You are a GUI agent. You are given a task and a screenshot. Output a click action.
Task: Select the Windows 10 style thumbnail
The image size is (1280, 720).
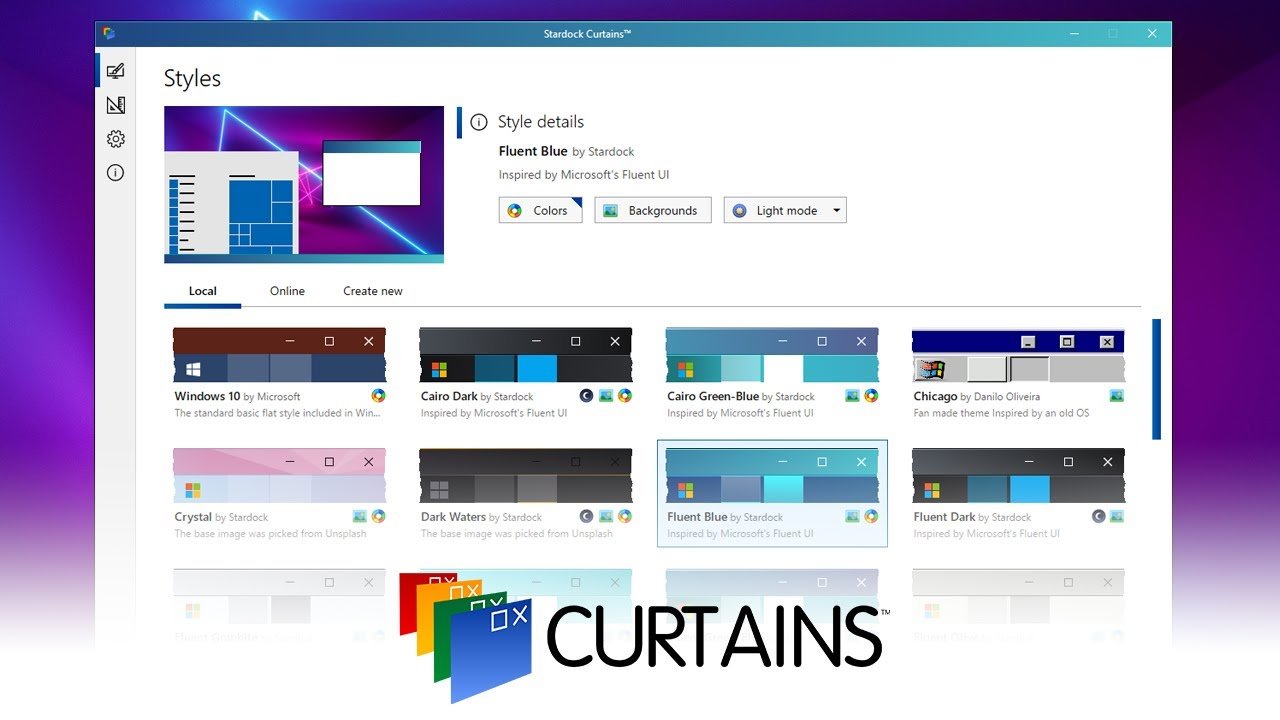click(279, 355)
